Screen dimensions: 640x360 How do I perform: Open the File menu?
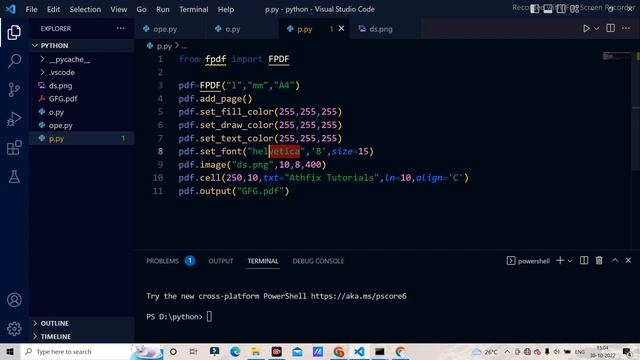(x=31, y=9)
